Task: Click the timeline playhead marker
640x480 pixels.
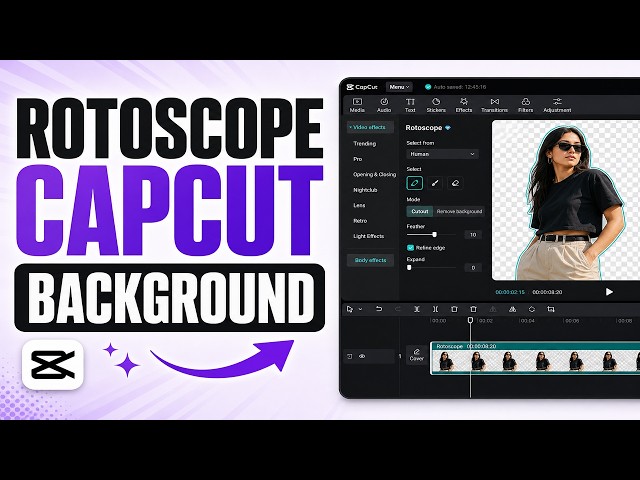Action: pyautogui.click(x=470, y=320)
